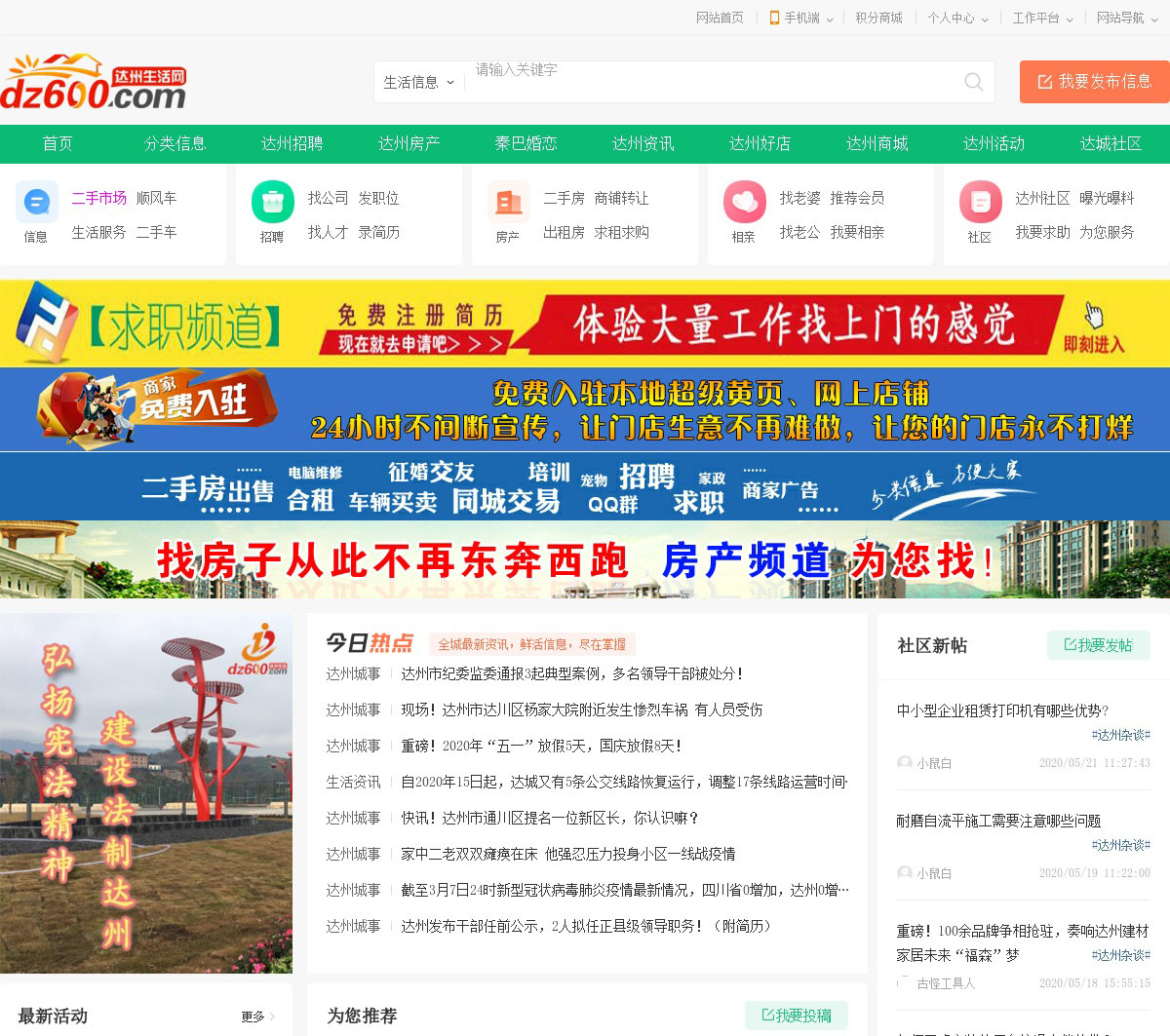Click the 我要求助 link

[x=1042, y=232]
